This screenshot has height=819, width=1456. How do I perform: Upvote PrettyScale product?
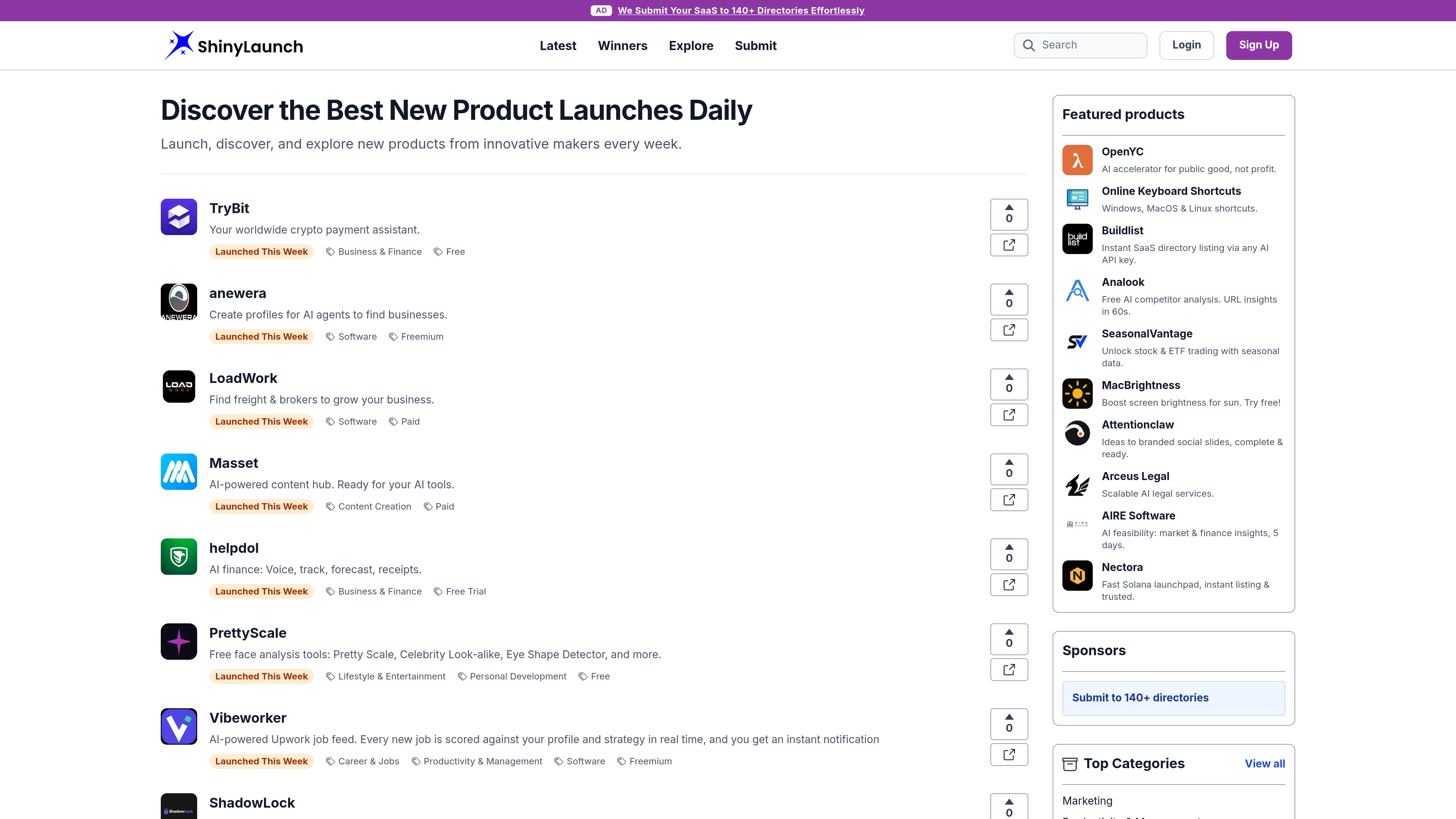click(1009, 639)
